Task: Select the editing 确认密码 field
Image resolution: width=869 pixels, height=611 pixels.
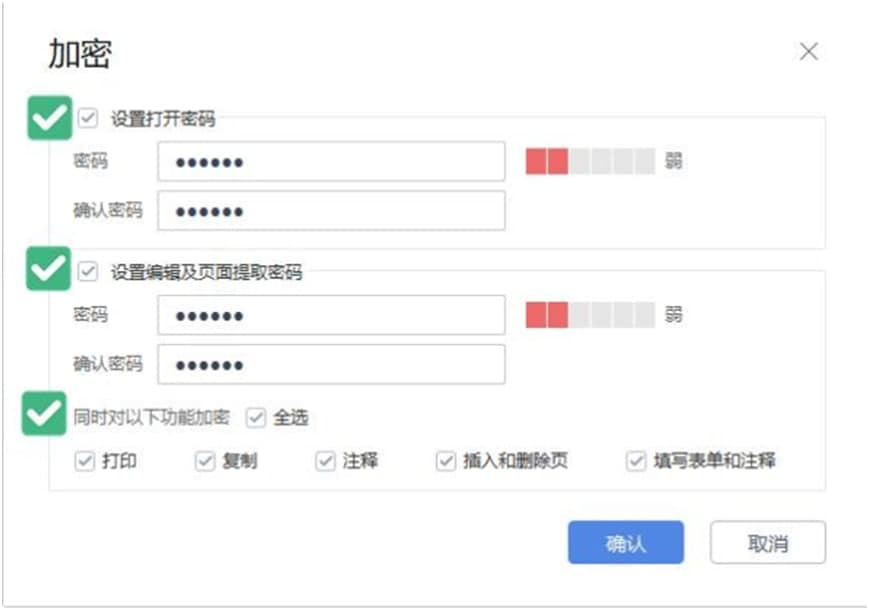Action: pos(330,366)
